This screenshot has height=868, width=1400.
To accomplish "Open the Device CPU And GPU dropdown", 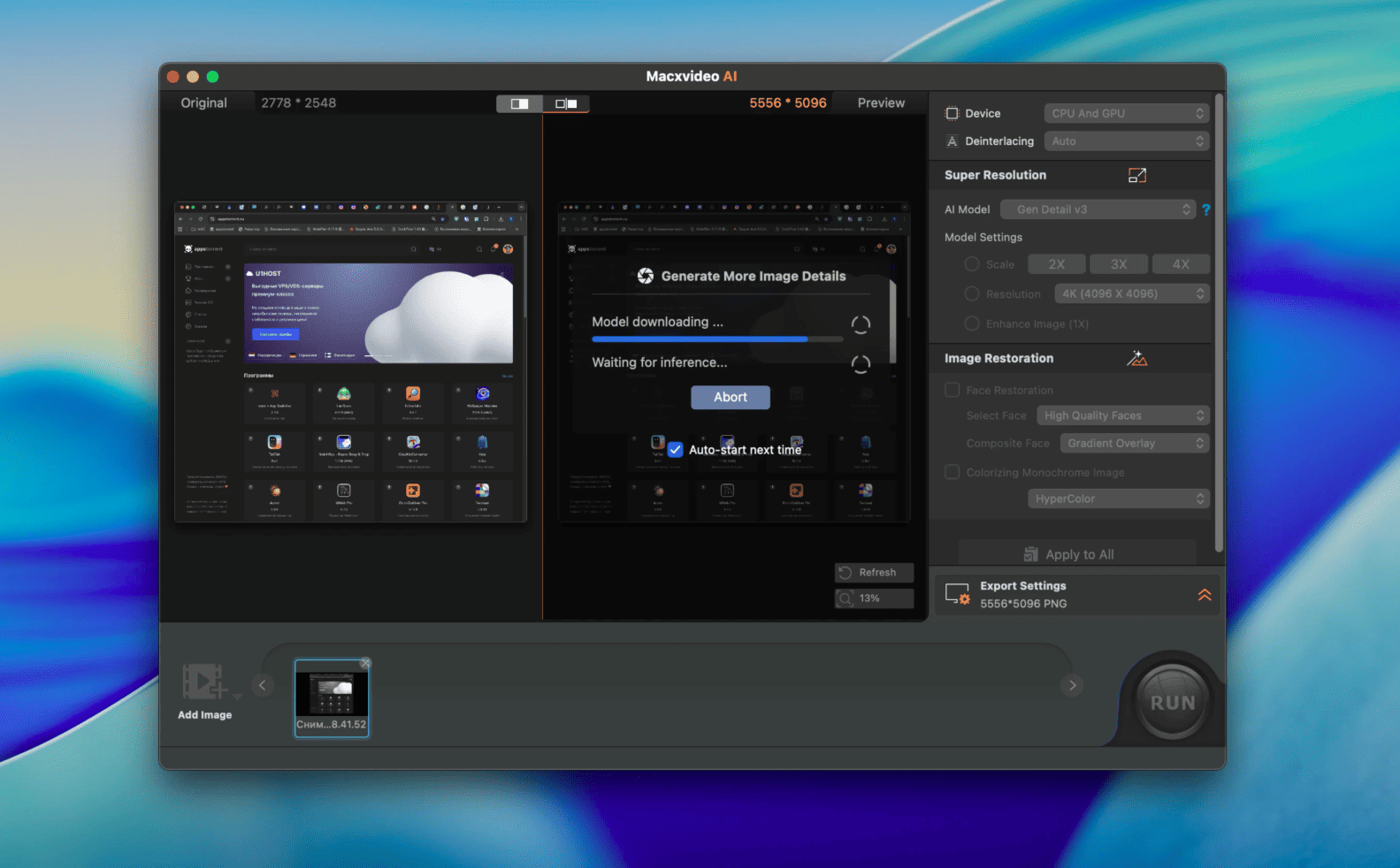I will point(1126,113).
